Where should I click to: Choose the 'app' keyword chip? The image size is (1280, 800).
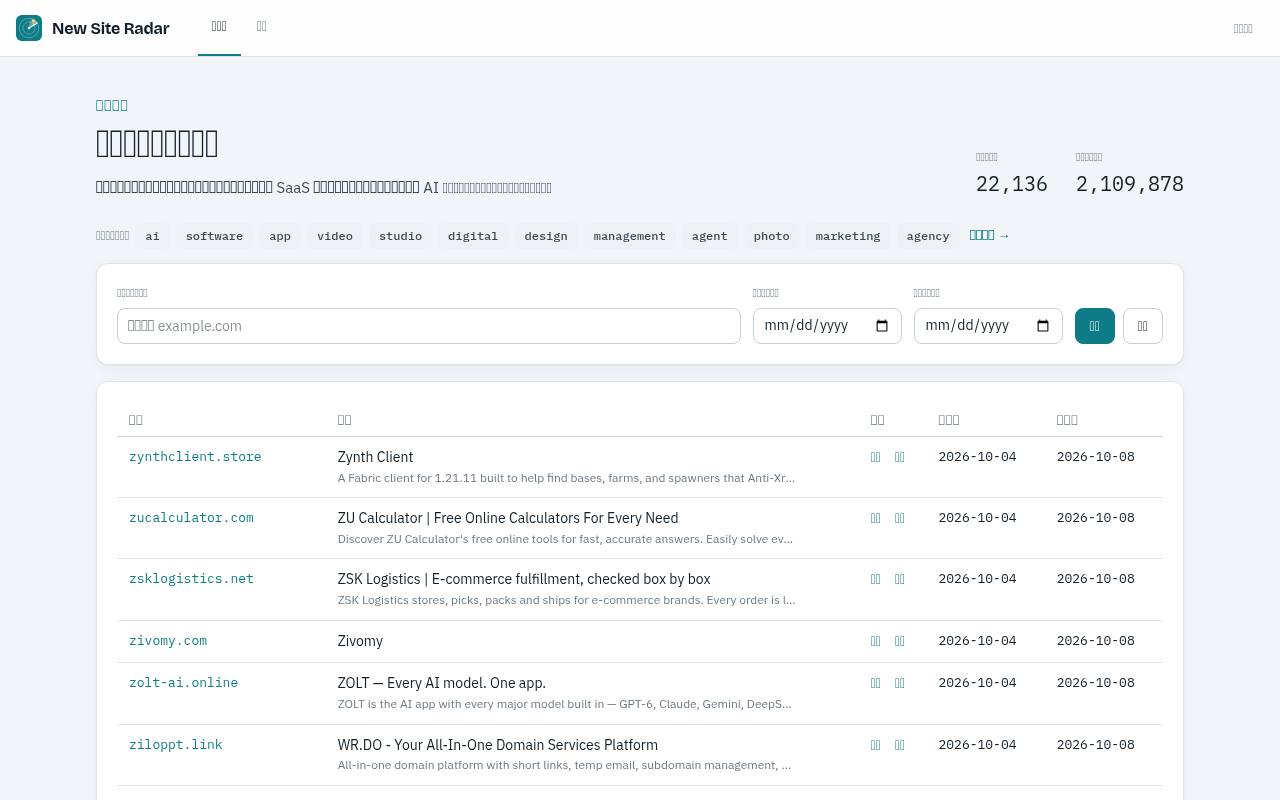pyautogui.click(x=280, y=236)
